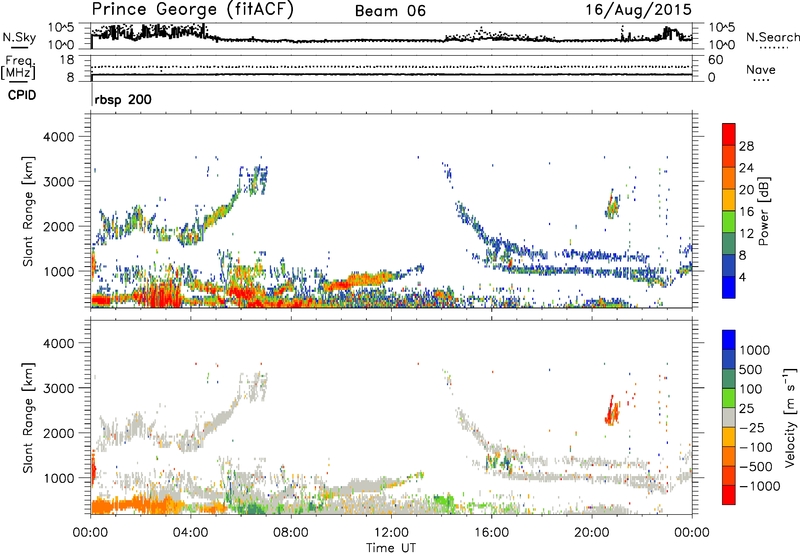Click the 'N.Sky' legend label

[x=19, y=37]
